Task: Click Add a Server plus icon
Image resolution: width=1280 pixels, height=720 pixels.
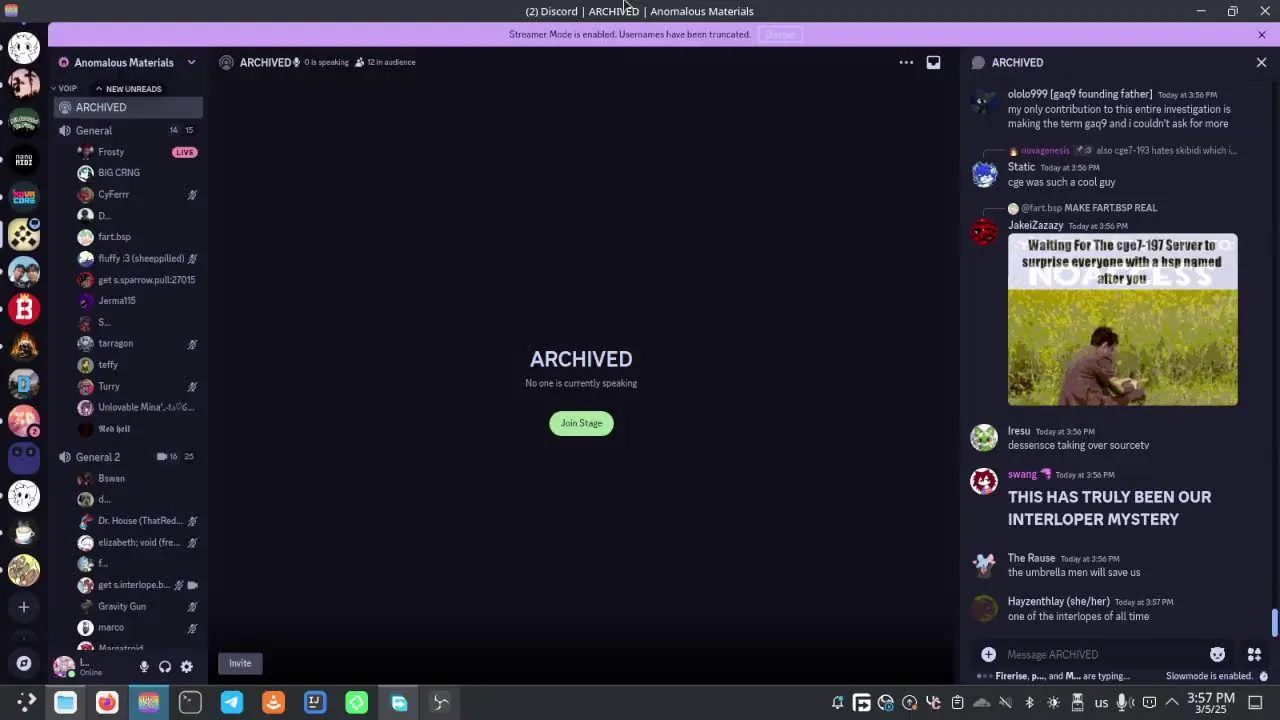Action: pyautogui.click(x=24, y=607)
